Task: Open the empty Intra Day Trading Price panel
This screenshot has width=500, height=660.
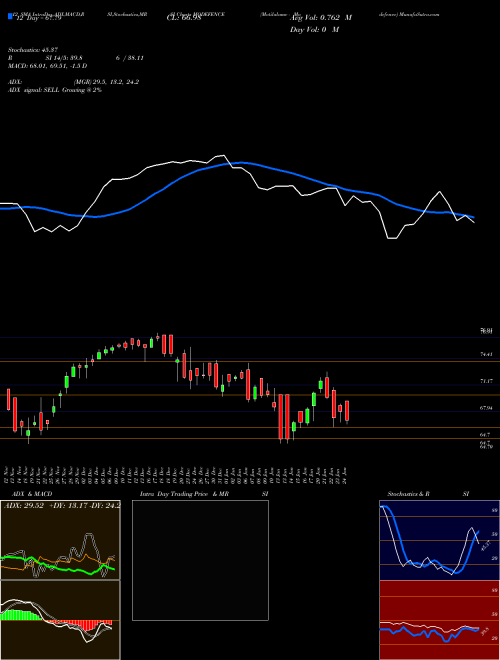Action: click(200, 560)
